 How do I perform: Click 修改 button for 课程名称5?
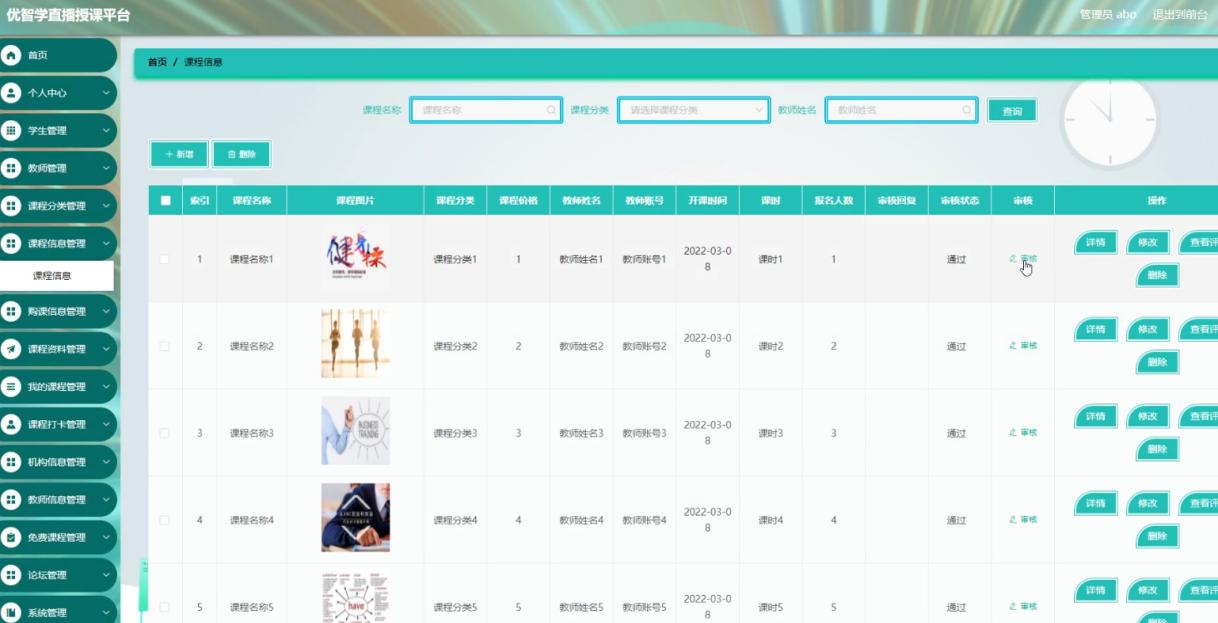[1148, 591]
